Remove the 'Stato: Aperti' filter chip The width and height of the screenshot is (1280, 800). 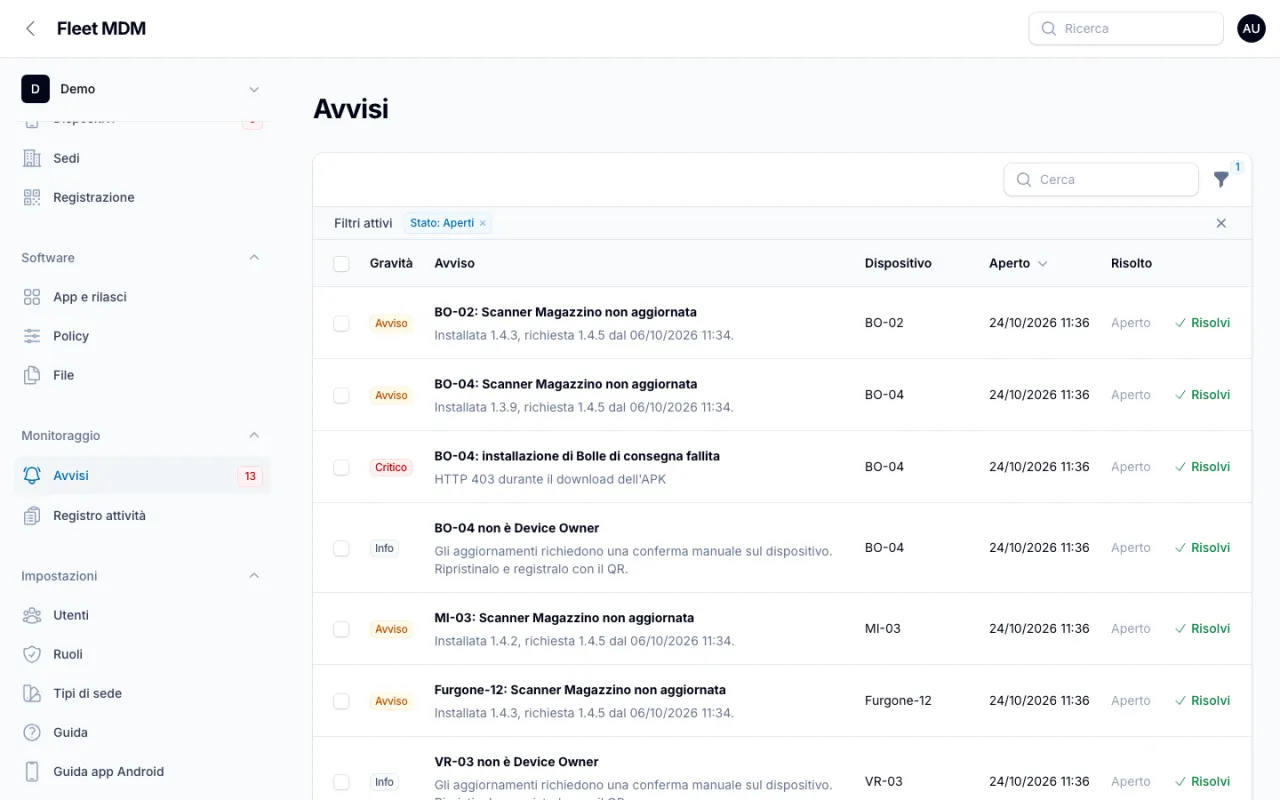click(x=483, y=223)
